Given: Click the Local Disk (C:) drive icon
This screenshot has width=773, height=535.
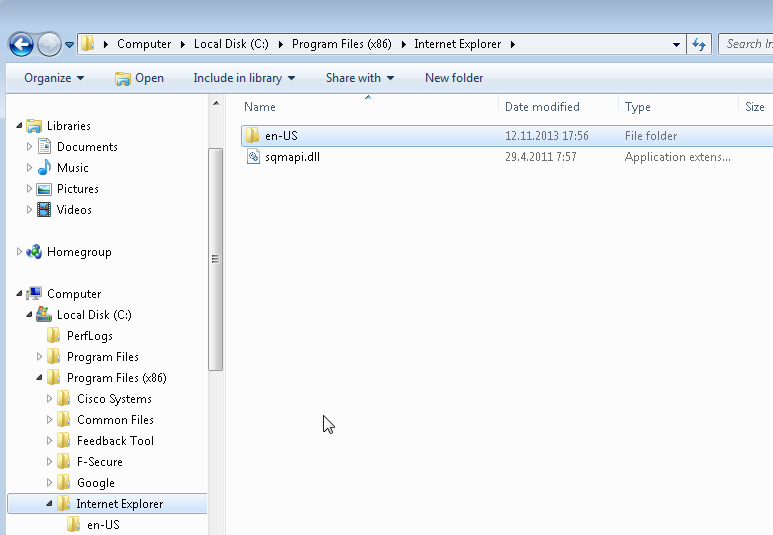Looking at the screenshot, I should click(44, 314).
